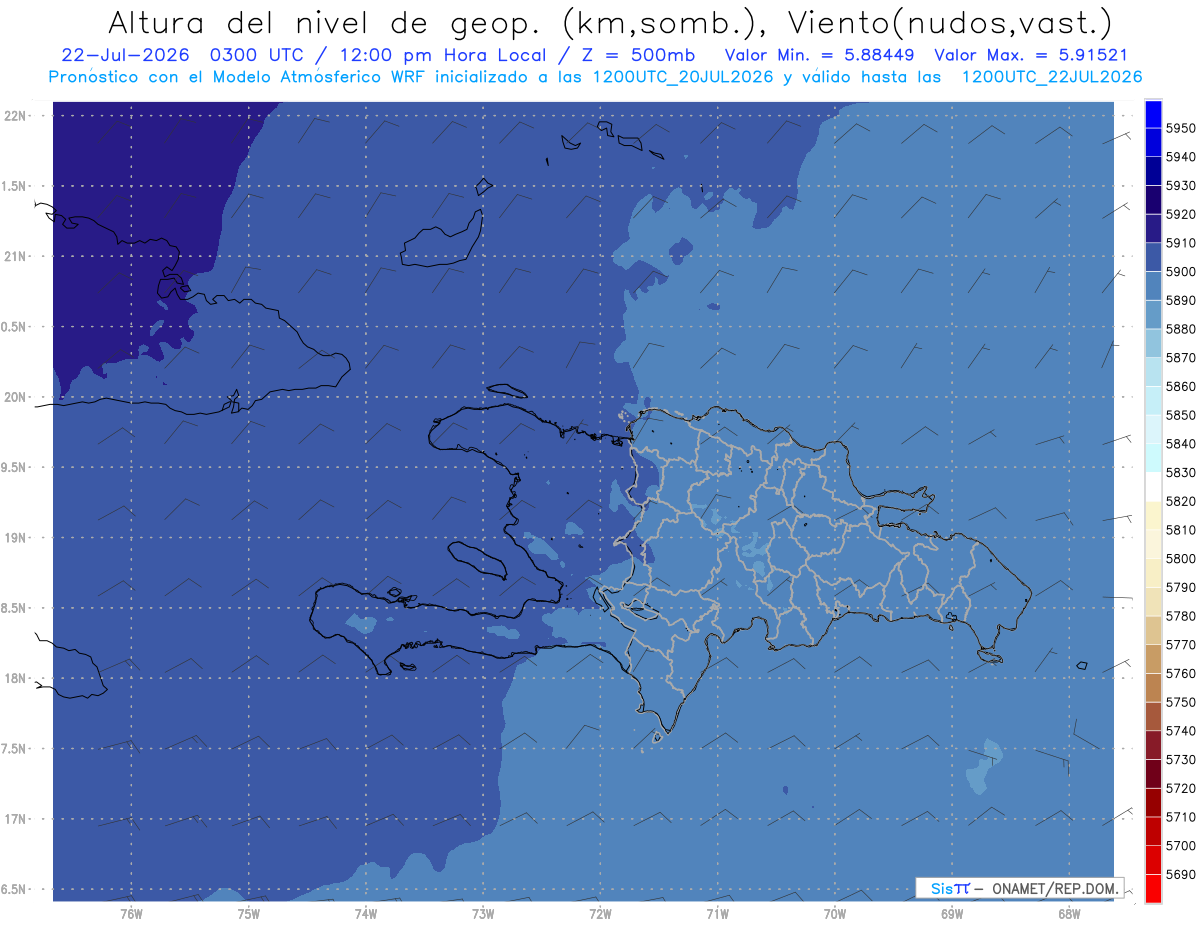This screenshot has height=927, width=1200.
Task: Click the 5790 legend value
Action: pyautogui.click(x=1181, y=587)
